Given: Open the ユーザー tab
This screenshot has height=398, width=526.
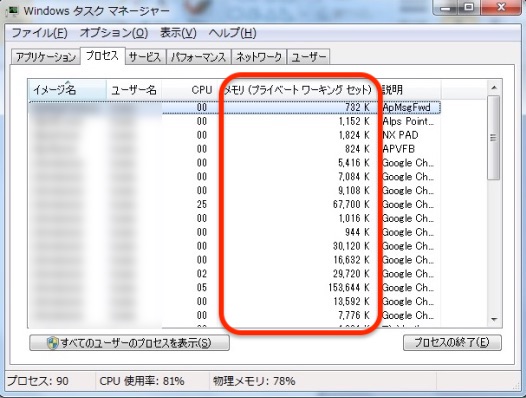Looking at the screenshot, I should (309, 57).
